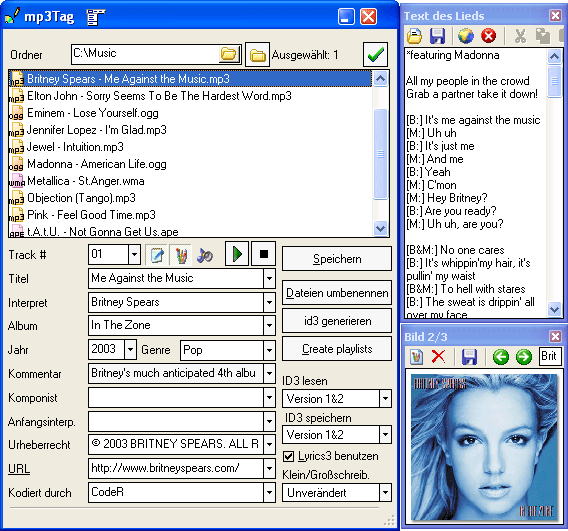The image size is (568, 531).
Task: Select Metallica - St.Anger.wma
Action: [190, 181]
